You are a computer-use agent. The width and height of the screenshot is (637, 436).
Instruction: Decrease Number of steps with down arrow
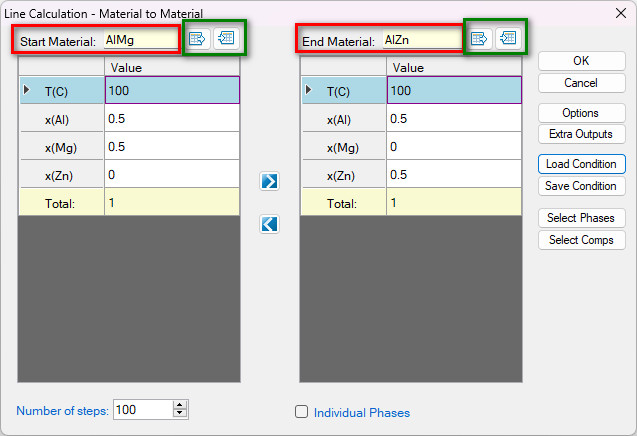point(180,414)
